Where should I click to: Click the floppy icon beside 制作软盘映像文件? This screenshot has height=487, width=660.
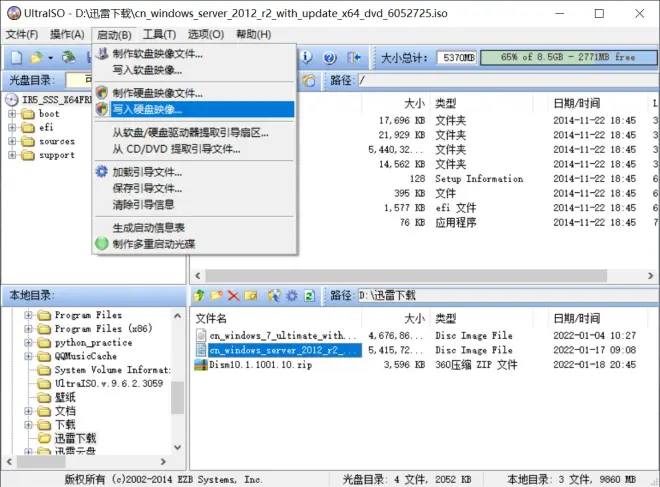101,53
